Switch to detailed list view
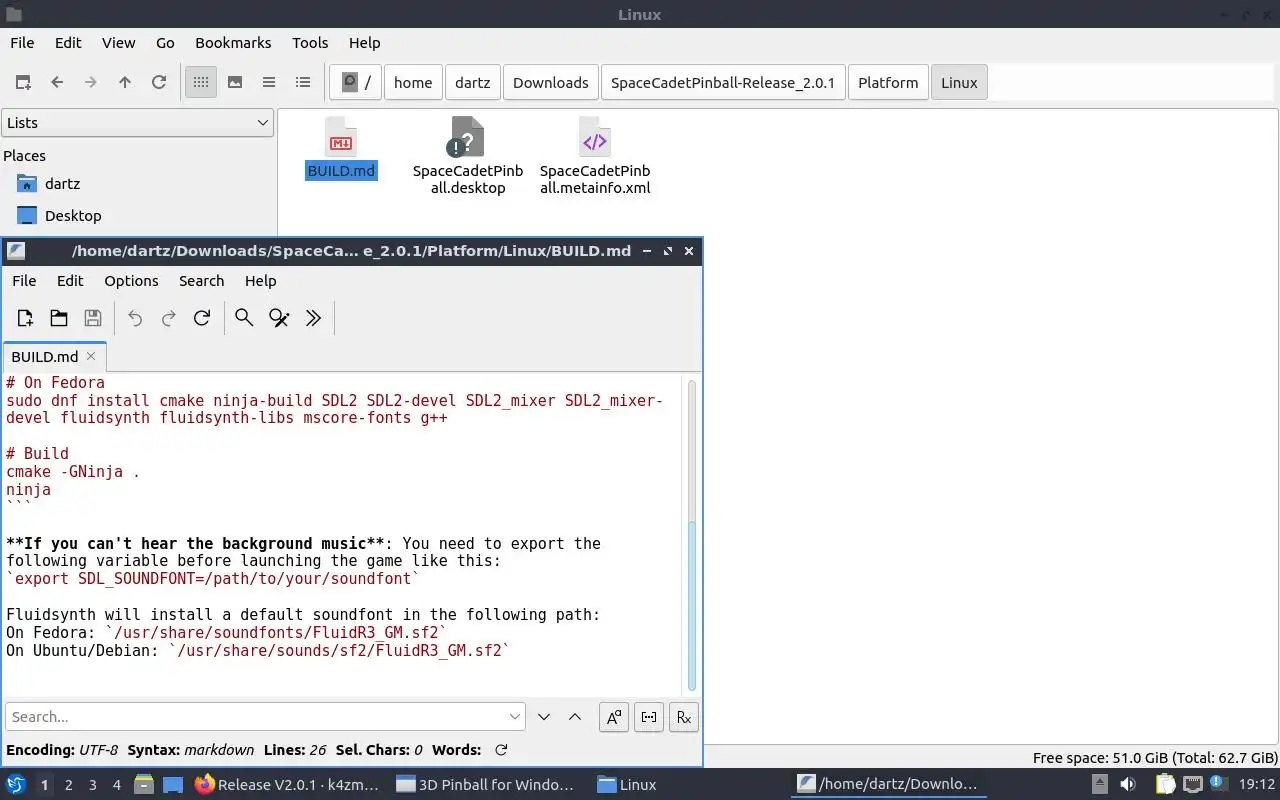This screenshot has height=800, width=1280. [303, 82]
